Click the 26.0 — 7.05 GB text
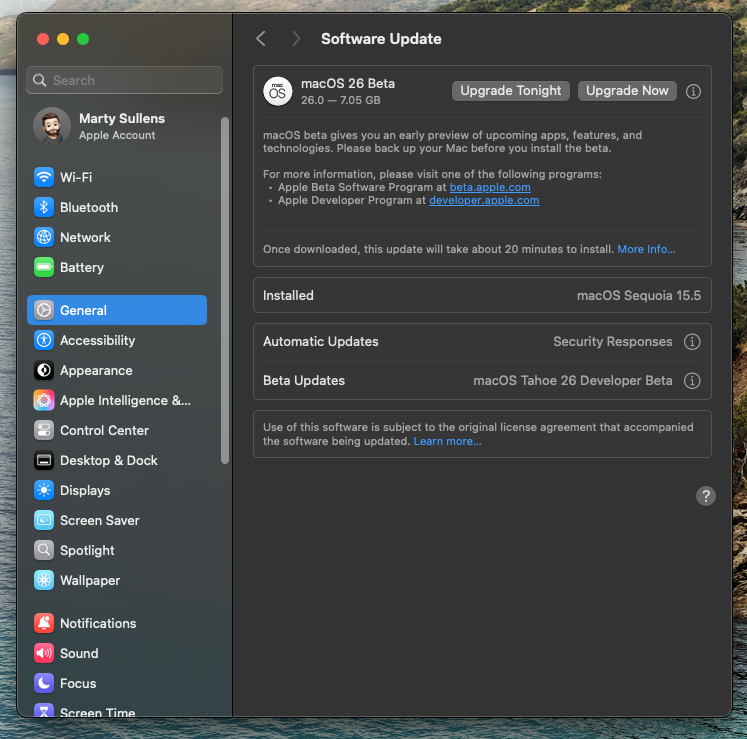The image size is (747, 739). click(x=341, y=100)
